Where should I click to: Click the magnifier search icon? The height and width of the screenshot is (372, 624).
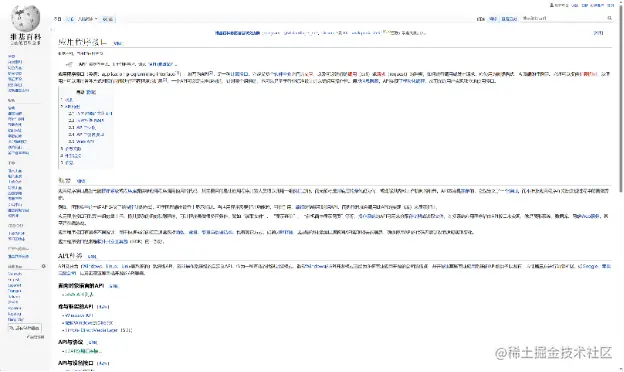(x=609, y=18)
